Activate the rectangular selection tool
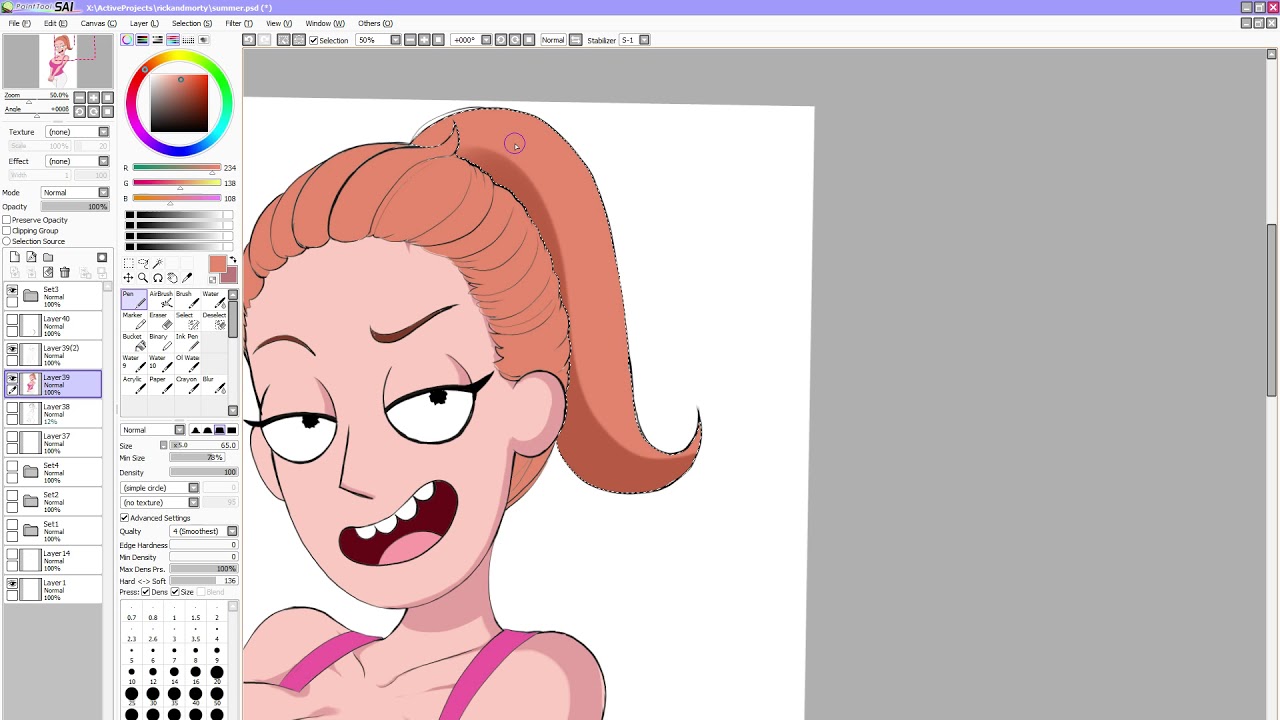1280x720 pixels. (x=128, y=263)
